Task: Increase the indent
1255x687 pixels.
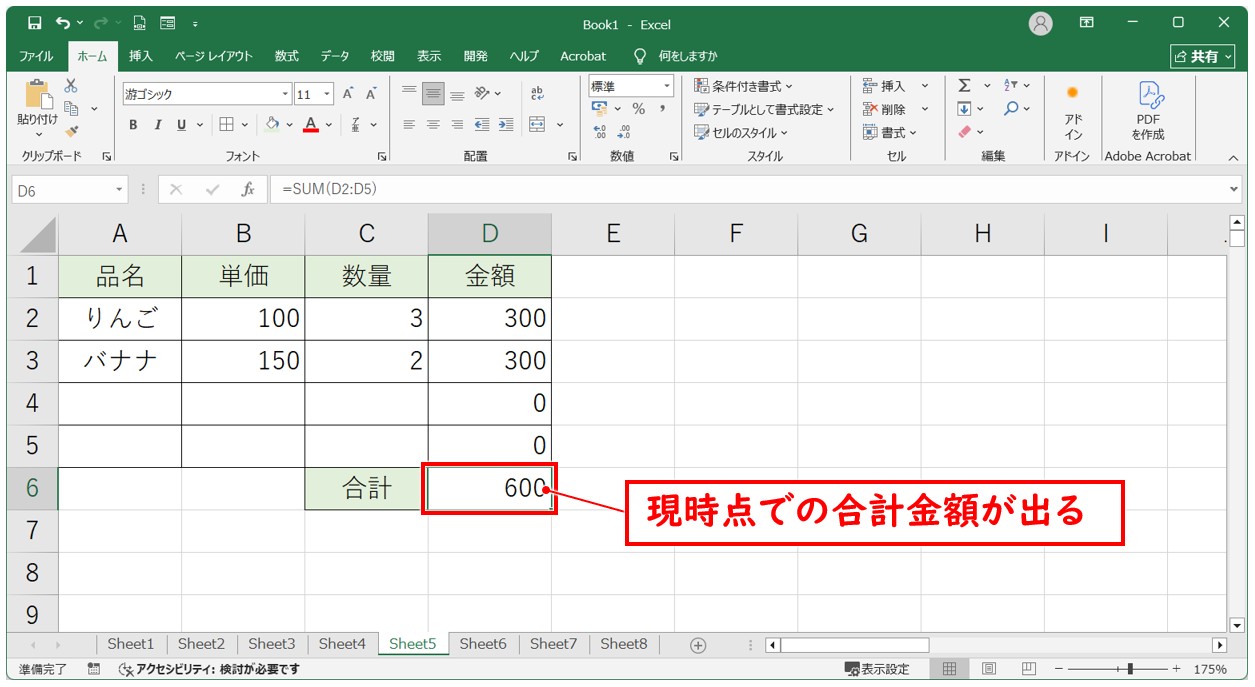Action: (x=506, y=125)
